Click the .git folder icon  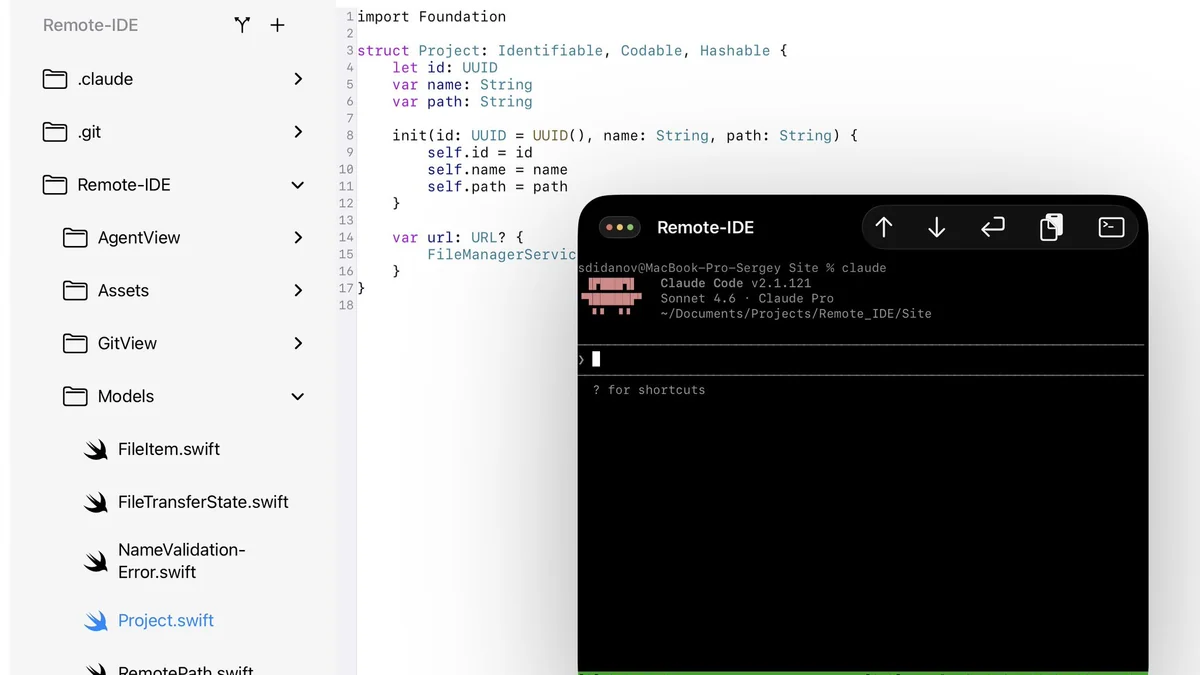click(x=55, y=132)
